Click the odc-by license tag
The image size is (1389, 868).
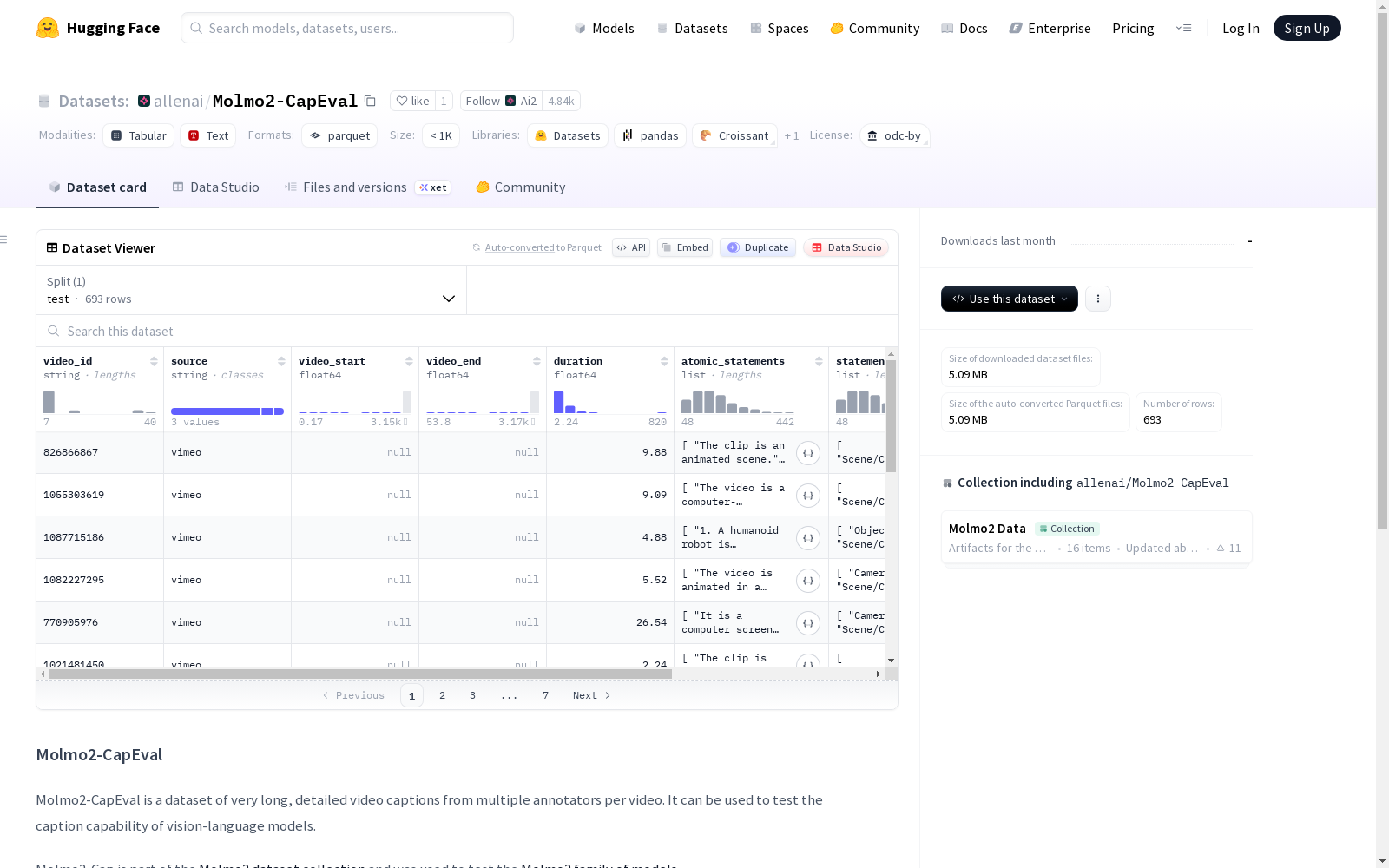coord(895,135)
